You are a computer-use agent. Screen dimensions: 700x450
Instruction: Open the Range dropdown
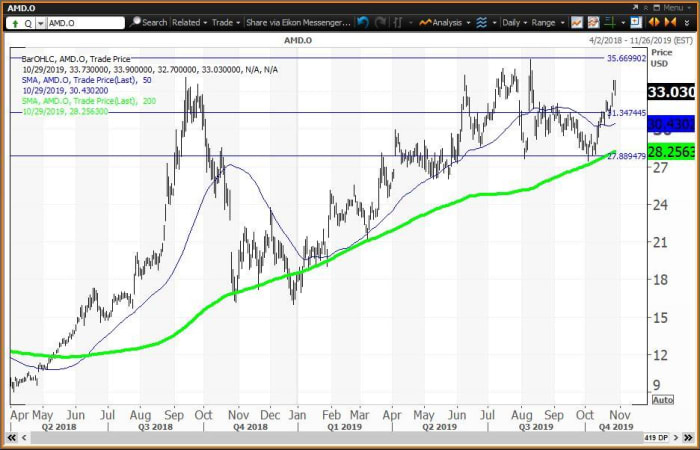548,22
